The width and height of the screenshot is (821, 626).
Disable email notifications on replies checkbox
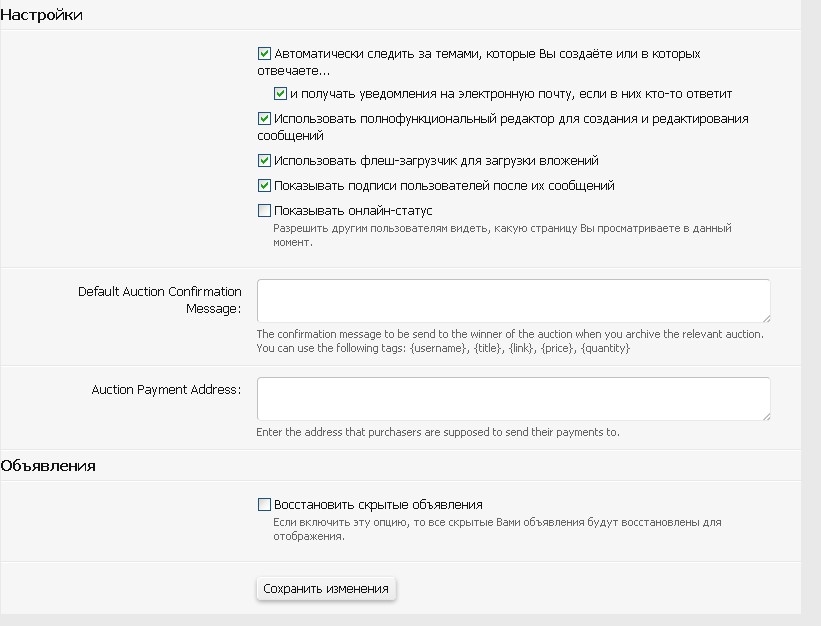pyautogui.click(x=281, y=94)
